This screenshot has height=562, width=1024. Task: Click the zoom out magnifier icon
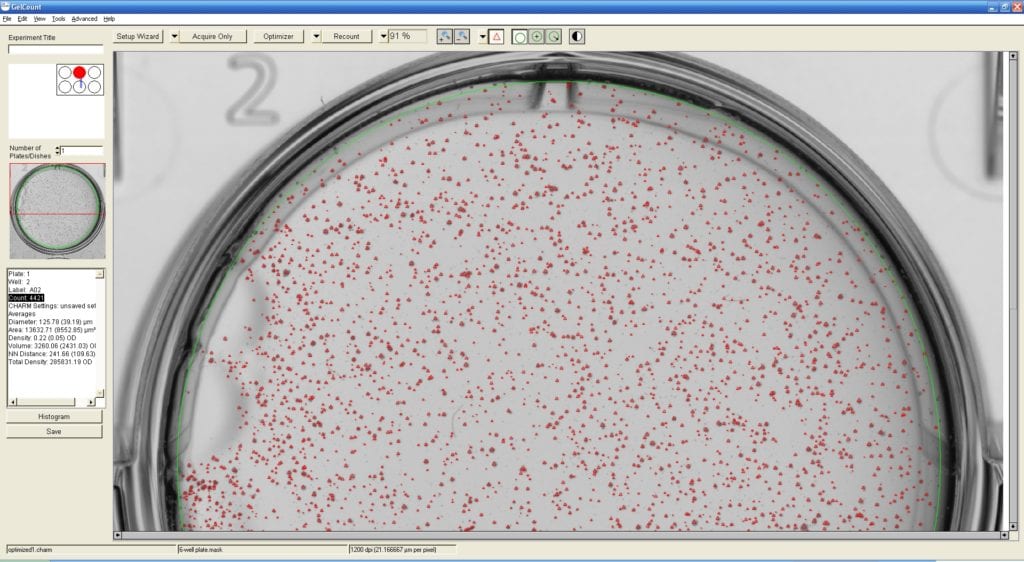pos(462,36)
